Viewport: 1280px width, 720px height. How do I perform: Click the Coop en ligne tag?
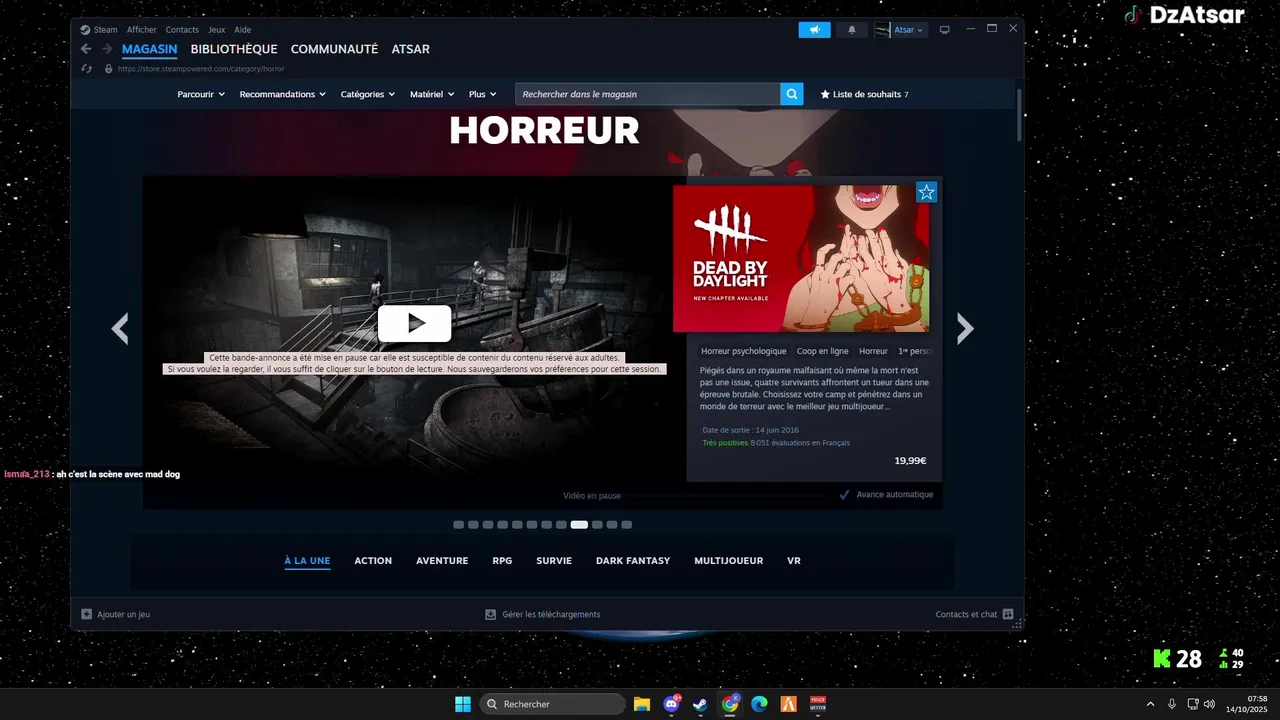pyautogui.click(x=823, y=351)
